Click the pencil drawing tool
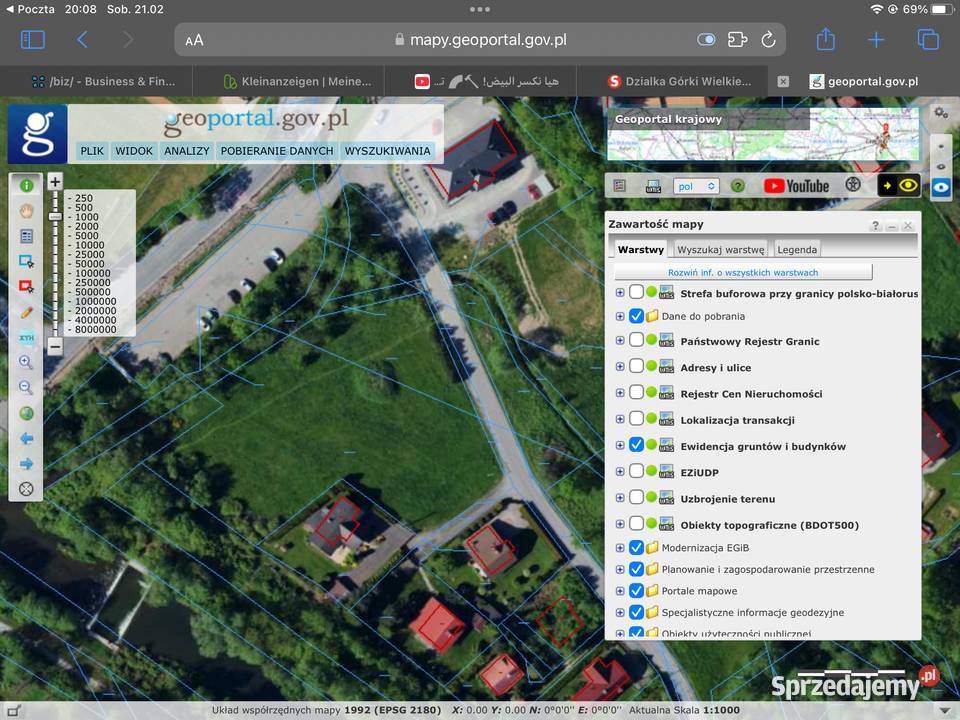The image size is (960, 720). pos(26,312)
